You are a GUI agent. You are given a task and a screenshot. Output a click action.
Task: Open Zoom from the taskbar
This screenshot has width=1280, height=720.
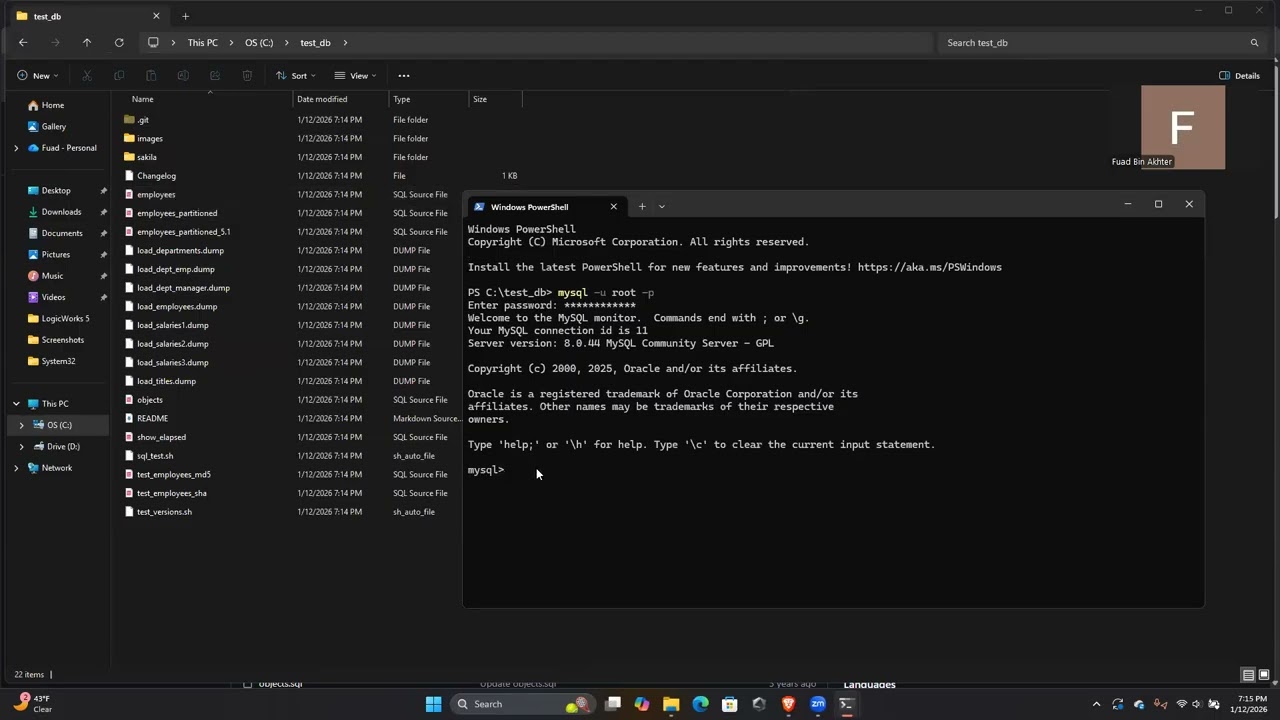coord(818,704)
